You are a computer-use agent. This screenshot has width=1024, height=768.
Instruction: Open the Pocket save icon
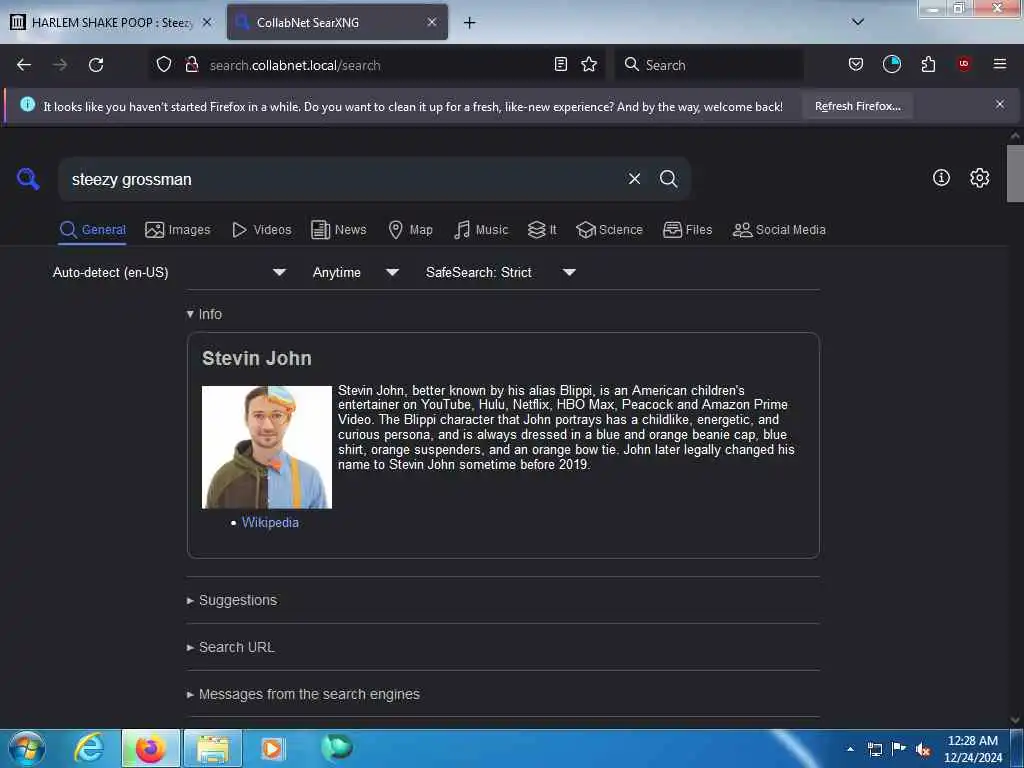coord(856,64)
